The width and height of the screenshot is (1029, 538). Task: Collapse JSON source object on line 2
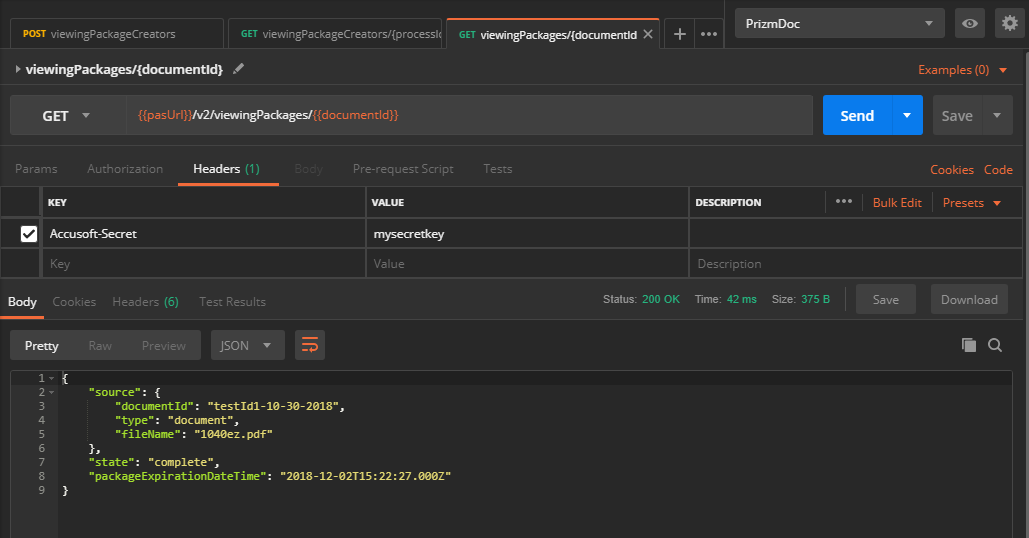[x=51, y=392]
